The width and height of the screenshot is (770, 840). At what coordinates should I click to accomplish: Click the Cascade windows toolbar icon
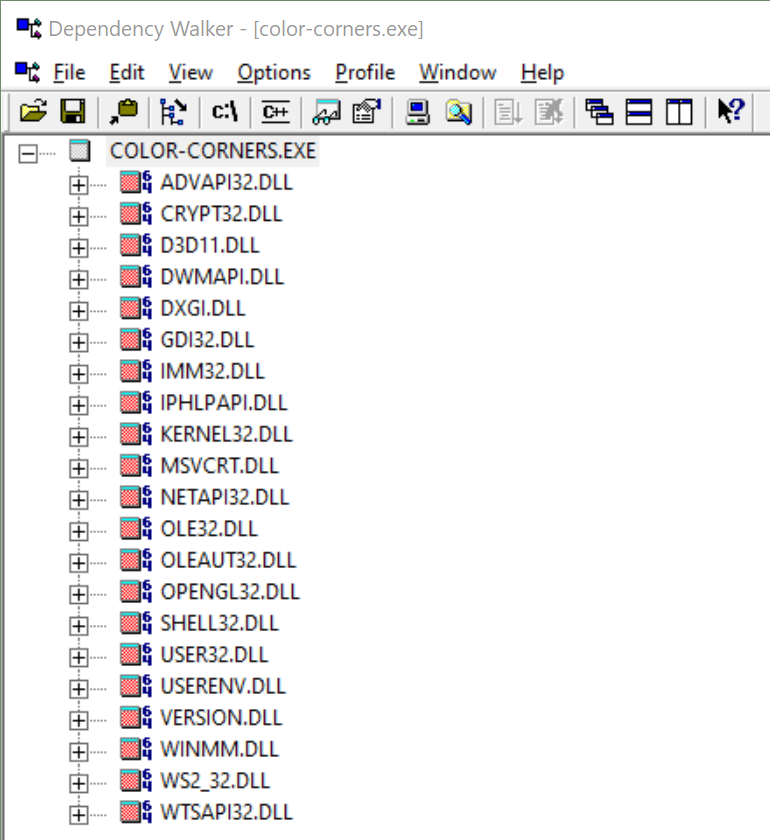(x=599, y=112)
